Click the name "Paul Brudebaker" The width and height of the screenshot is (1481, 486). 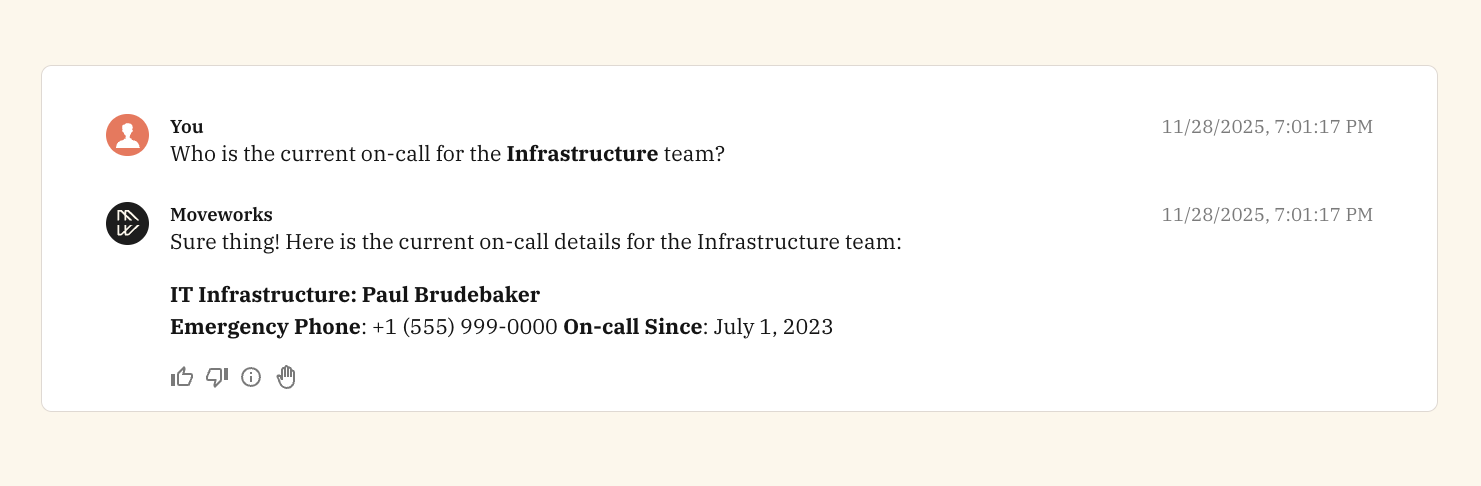(x=451, y=295)
